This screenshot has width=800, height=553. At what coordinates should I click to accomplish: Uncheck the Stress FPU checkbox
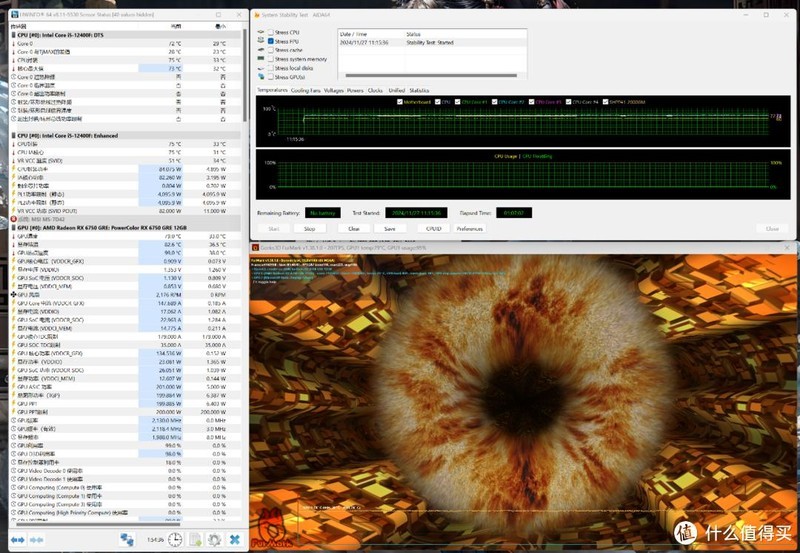click(x=268, y=41)
